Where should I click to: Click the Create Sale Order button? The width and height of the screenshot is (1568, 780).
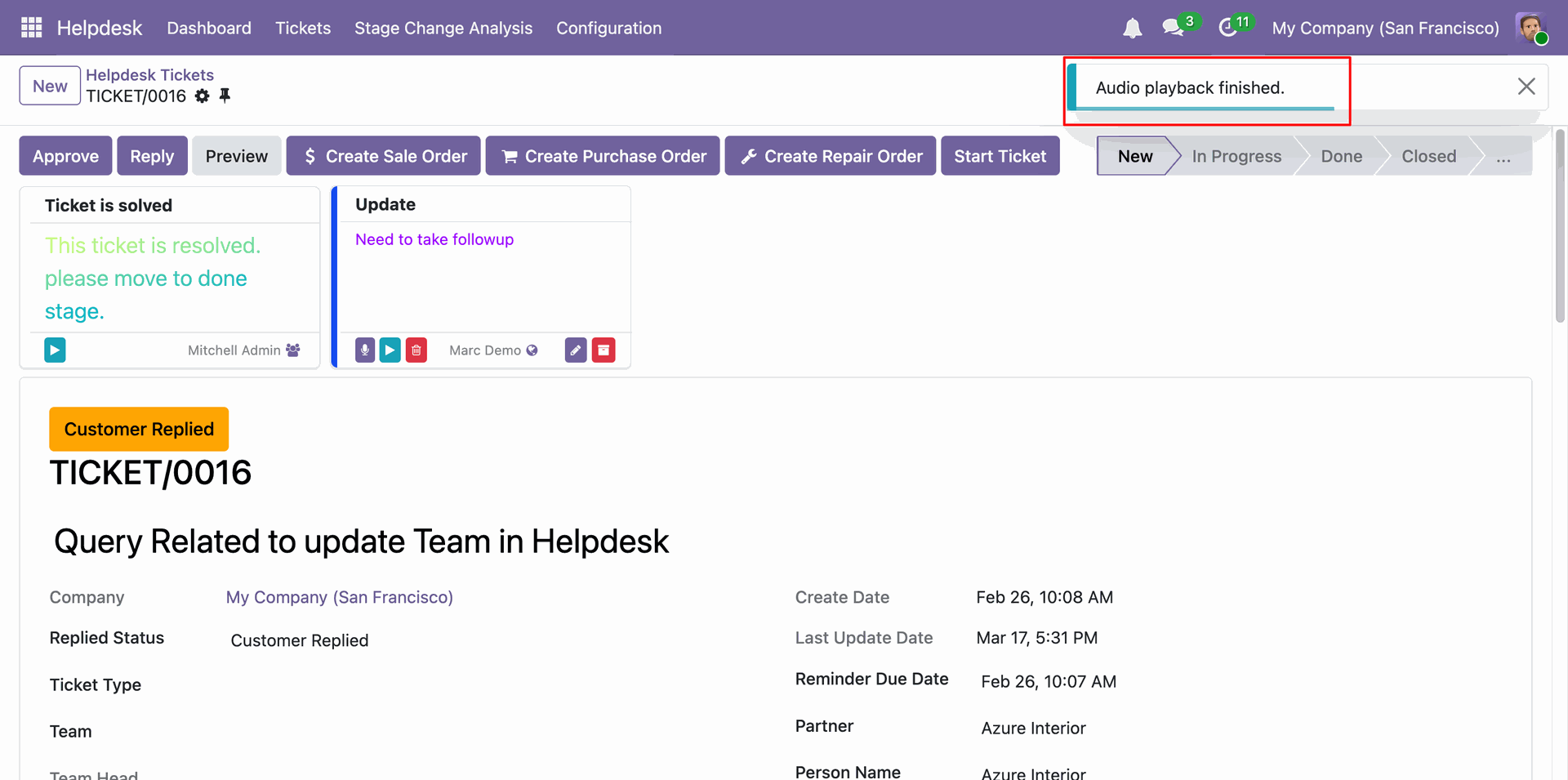pyautogui.click(x=385, y=156)
